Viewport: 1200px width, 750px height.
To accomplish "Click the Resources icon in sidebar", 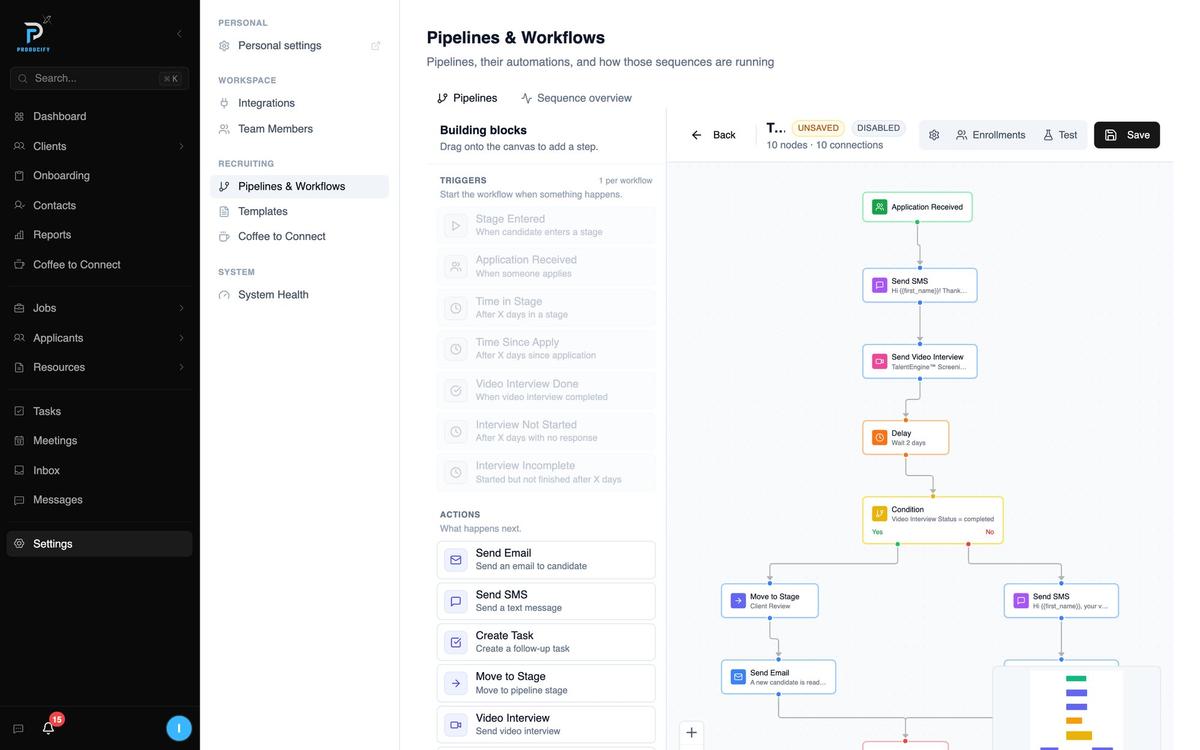I will pos(19,367).
